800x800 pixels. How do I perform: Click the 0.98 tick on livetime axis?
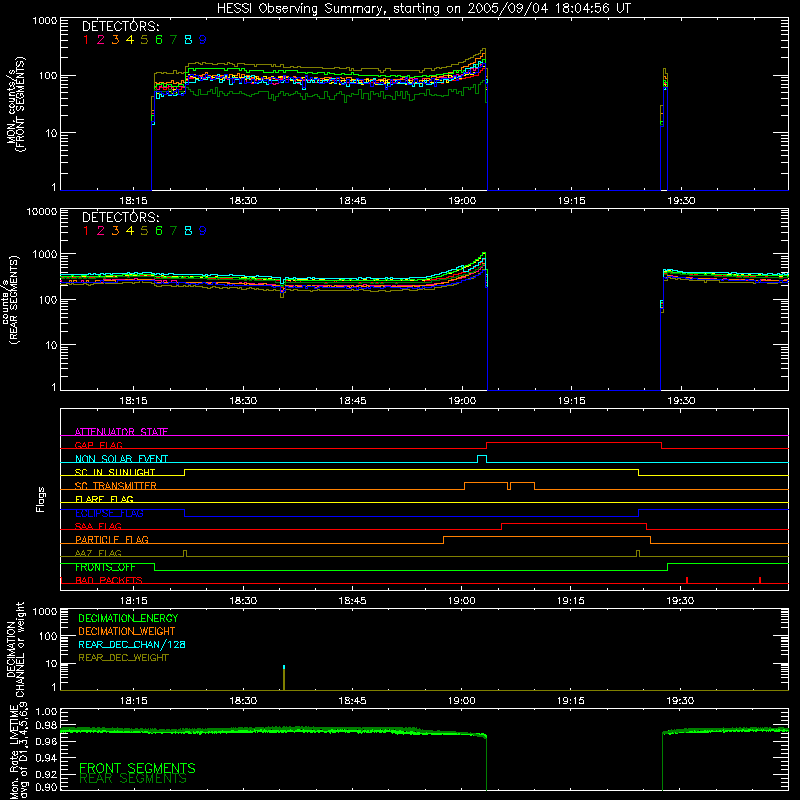[x=46, y=725]
